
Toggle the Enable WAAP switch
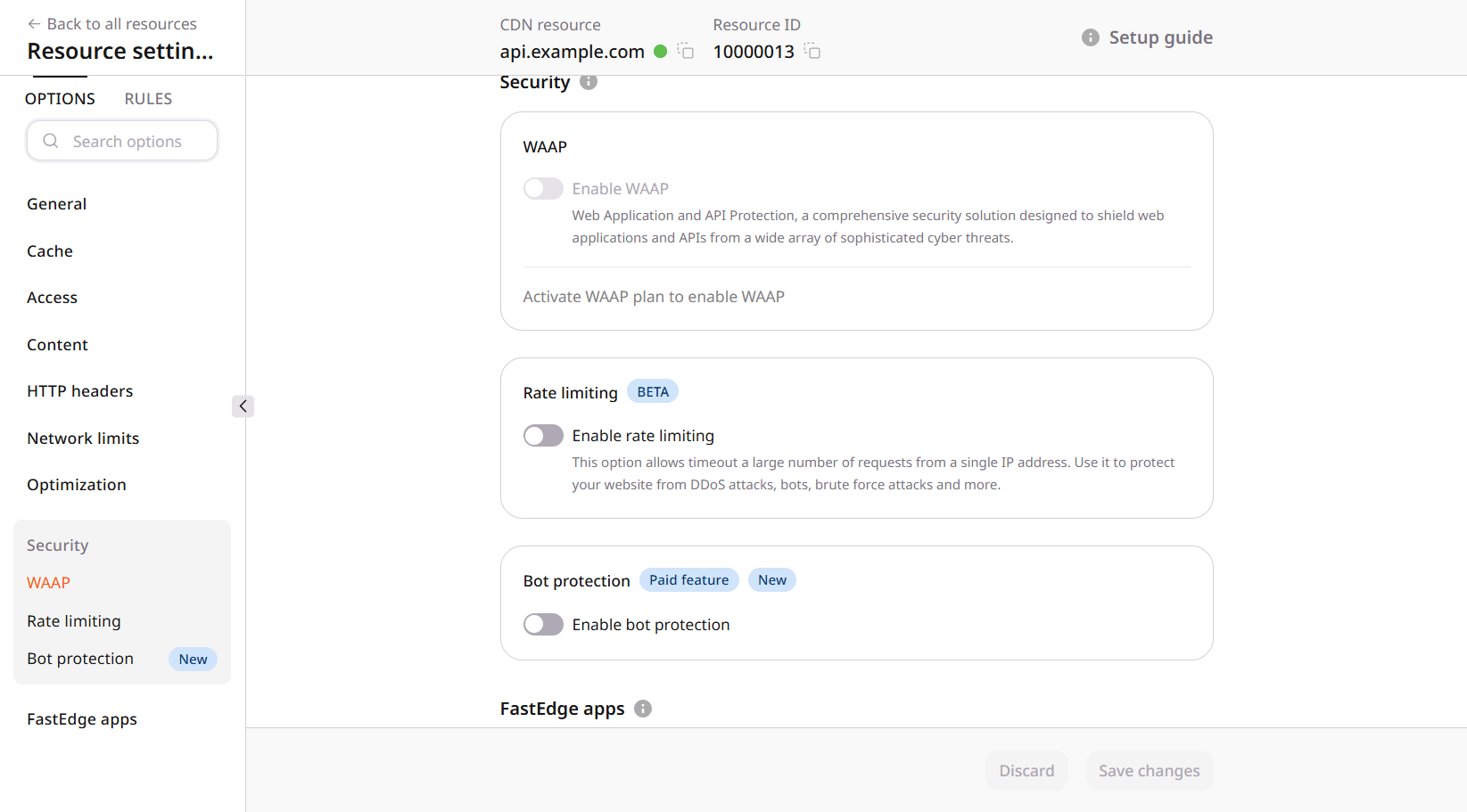tap(543, 189)
